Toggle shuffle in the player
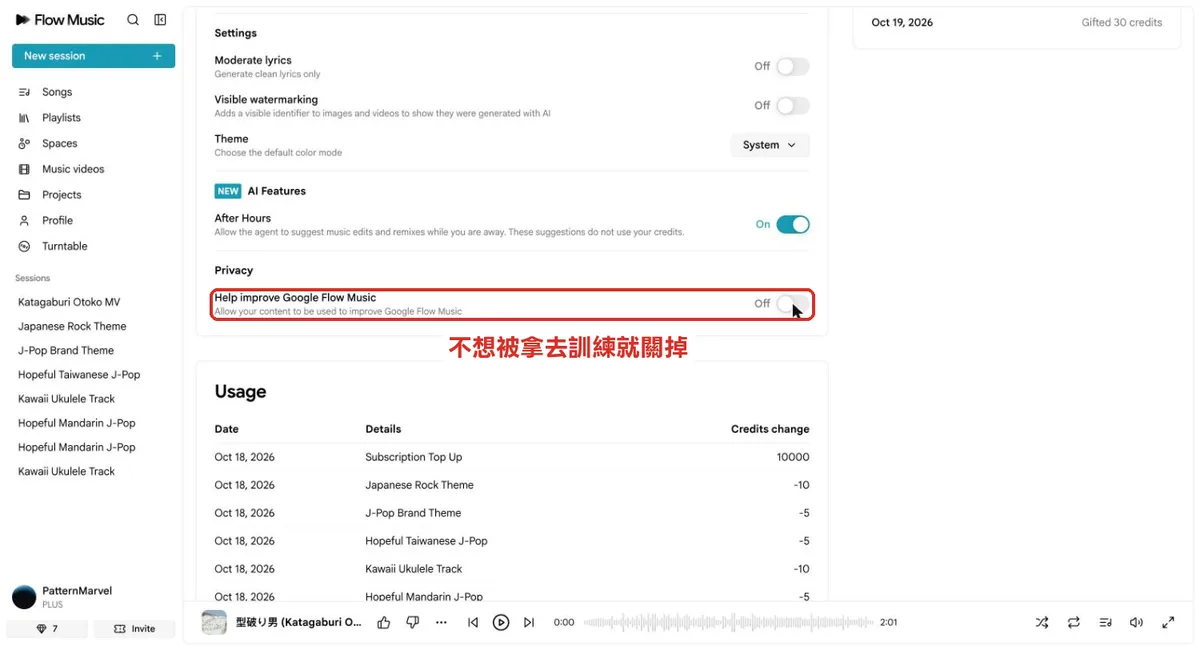 pos(1042,622)
